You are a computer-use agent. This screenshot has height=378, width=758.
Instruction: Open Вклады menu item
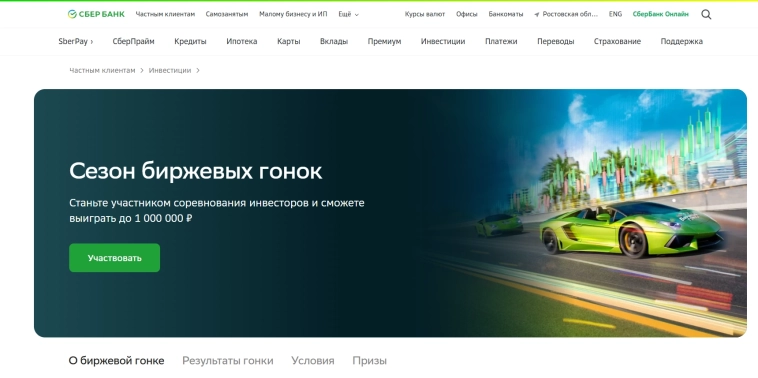click(334, 42)
